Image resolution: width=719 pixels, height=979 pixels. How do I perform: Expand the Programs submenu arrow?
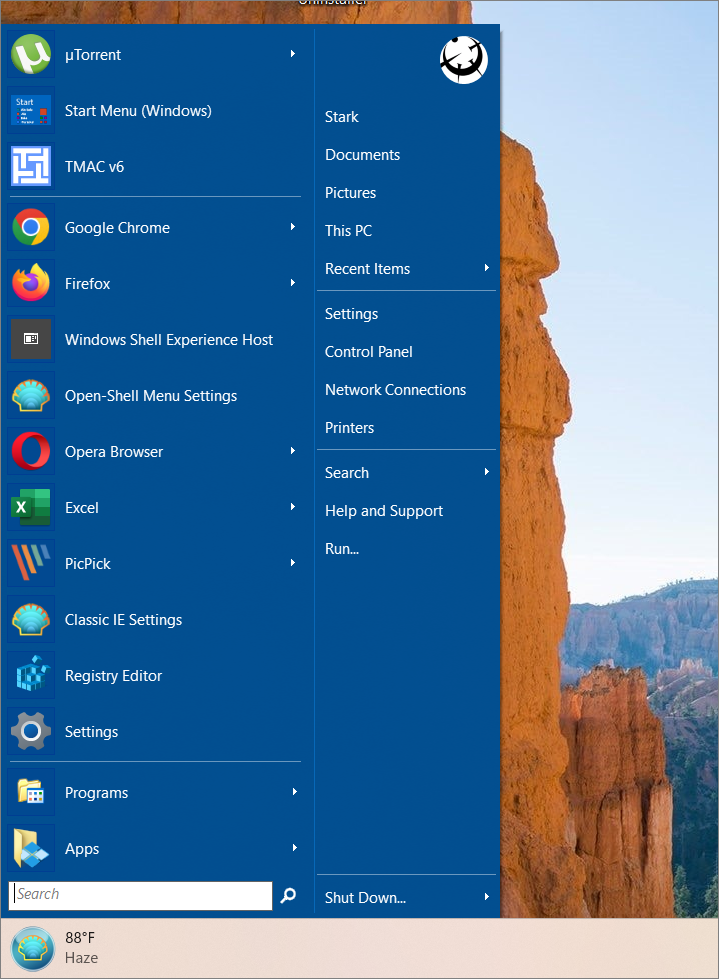(294, 792)
